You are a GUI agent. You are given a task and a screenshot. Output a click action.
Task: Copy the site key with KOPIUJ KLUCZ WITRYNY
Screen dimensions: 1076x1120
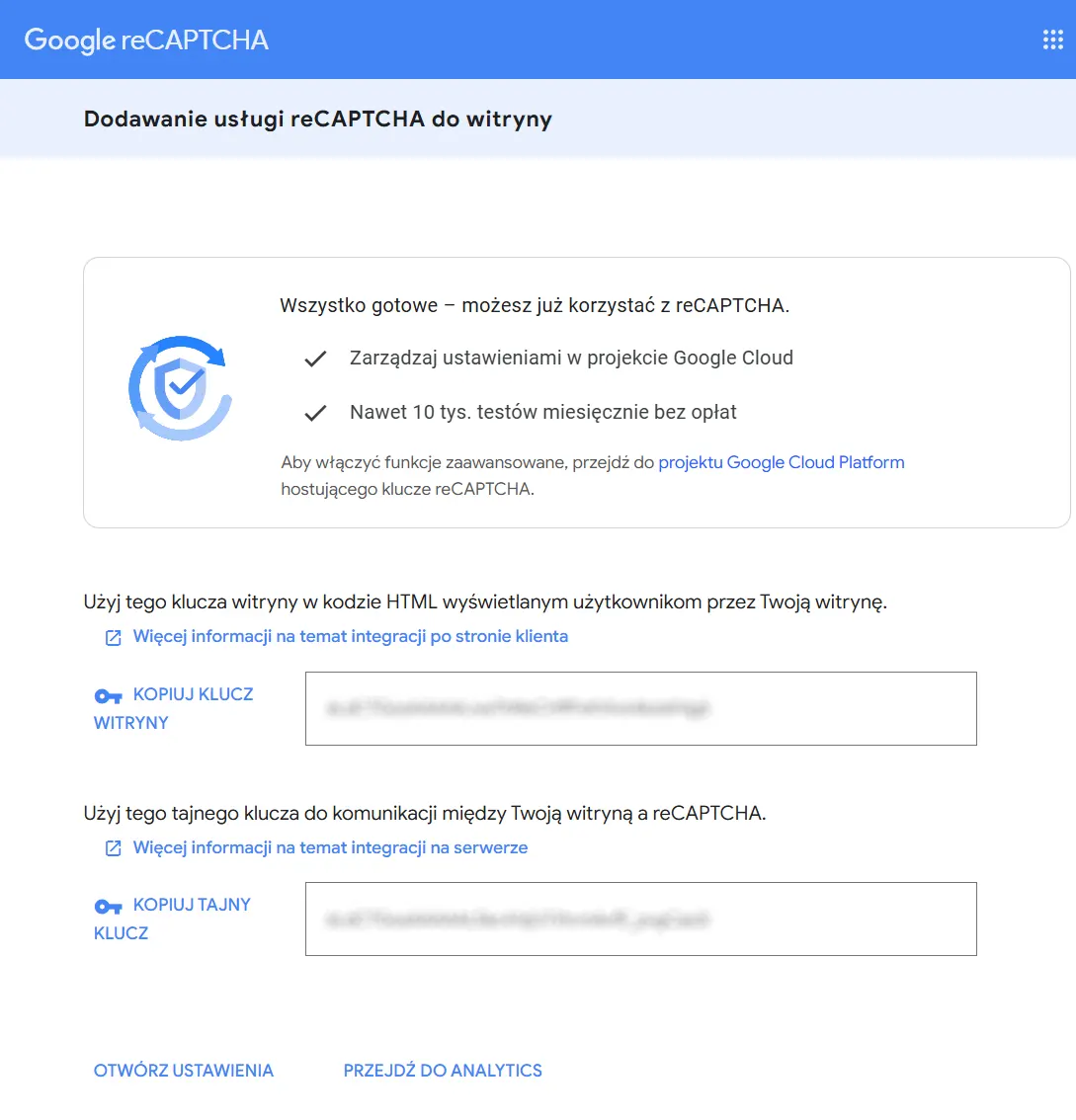173,708
